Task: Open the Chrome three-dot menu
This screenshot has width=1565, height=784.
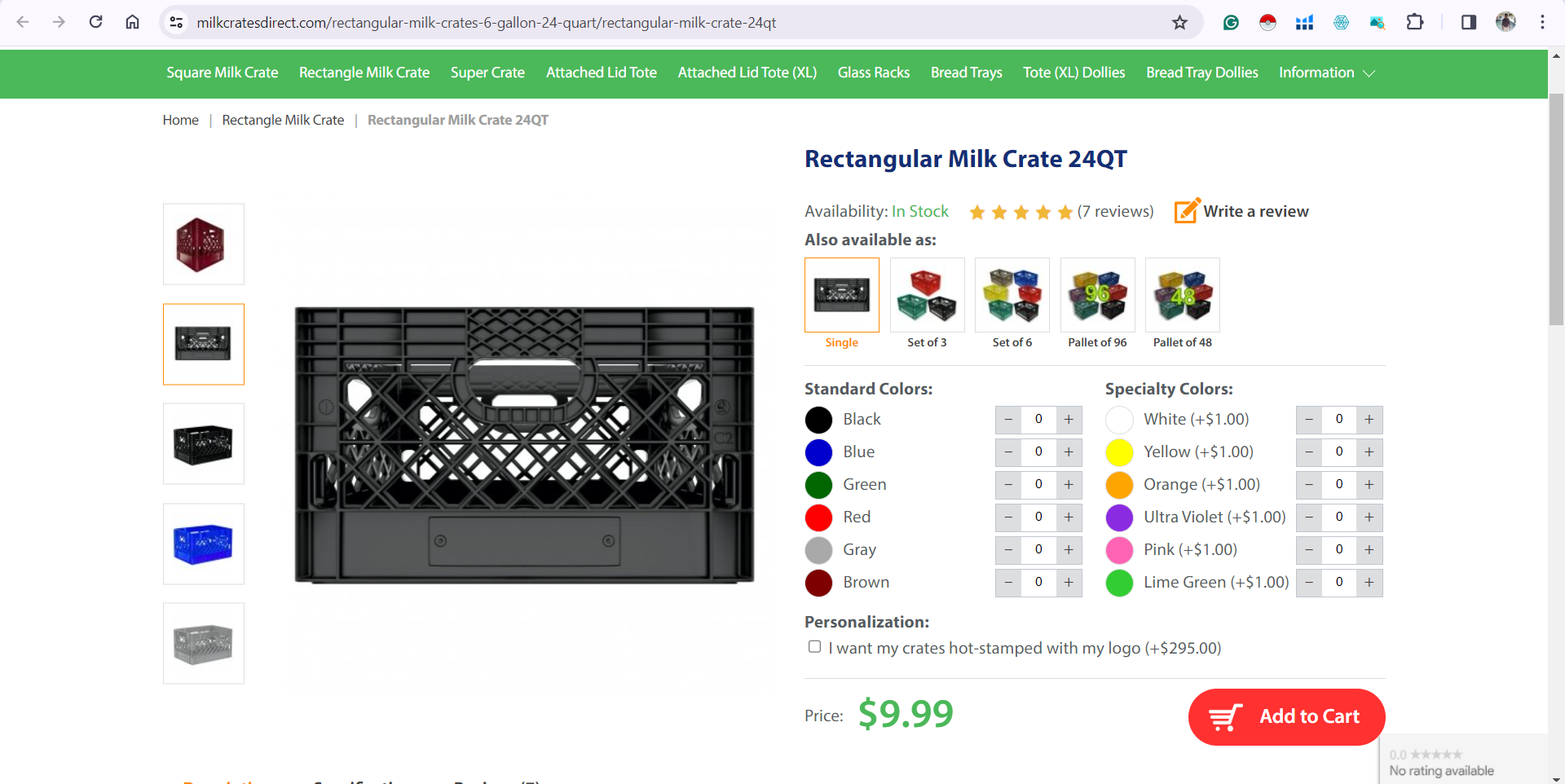Action: pos(1542,22)
